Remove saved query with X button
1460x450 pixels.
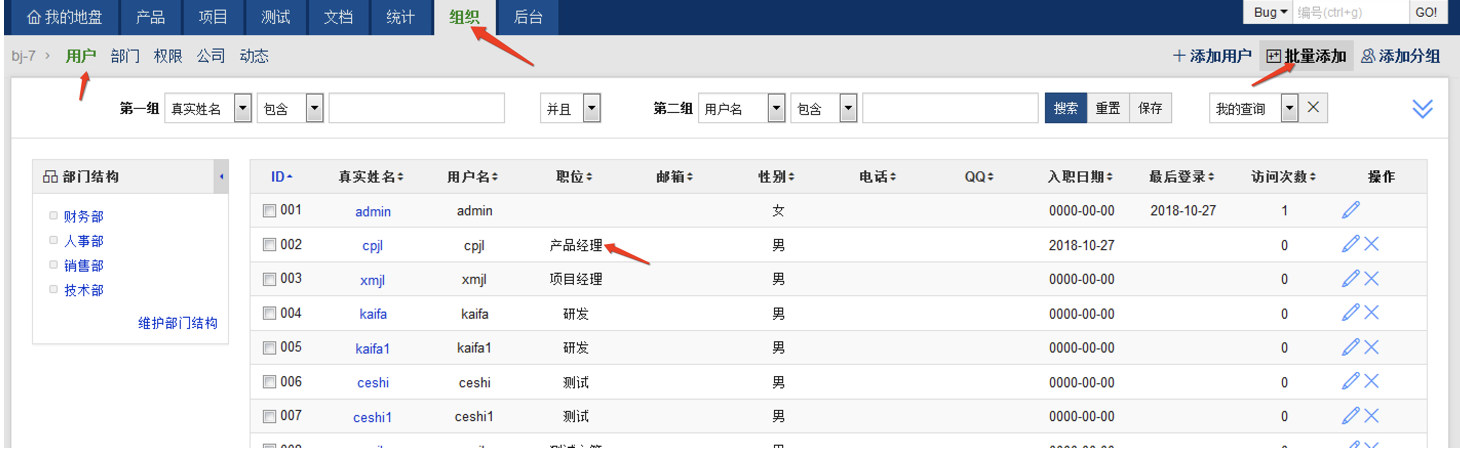click(x=1315, y=108)
